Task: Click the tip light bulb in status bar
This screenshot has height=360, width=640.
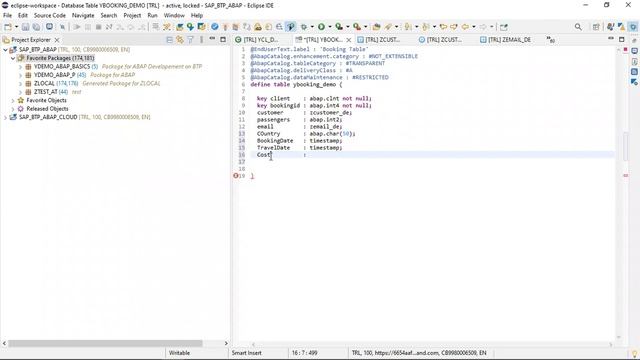Action: point(634,353)
